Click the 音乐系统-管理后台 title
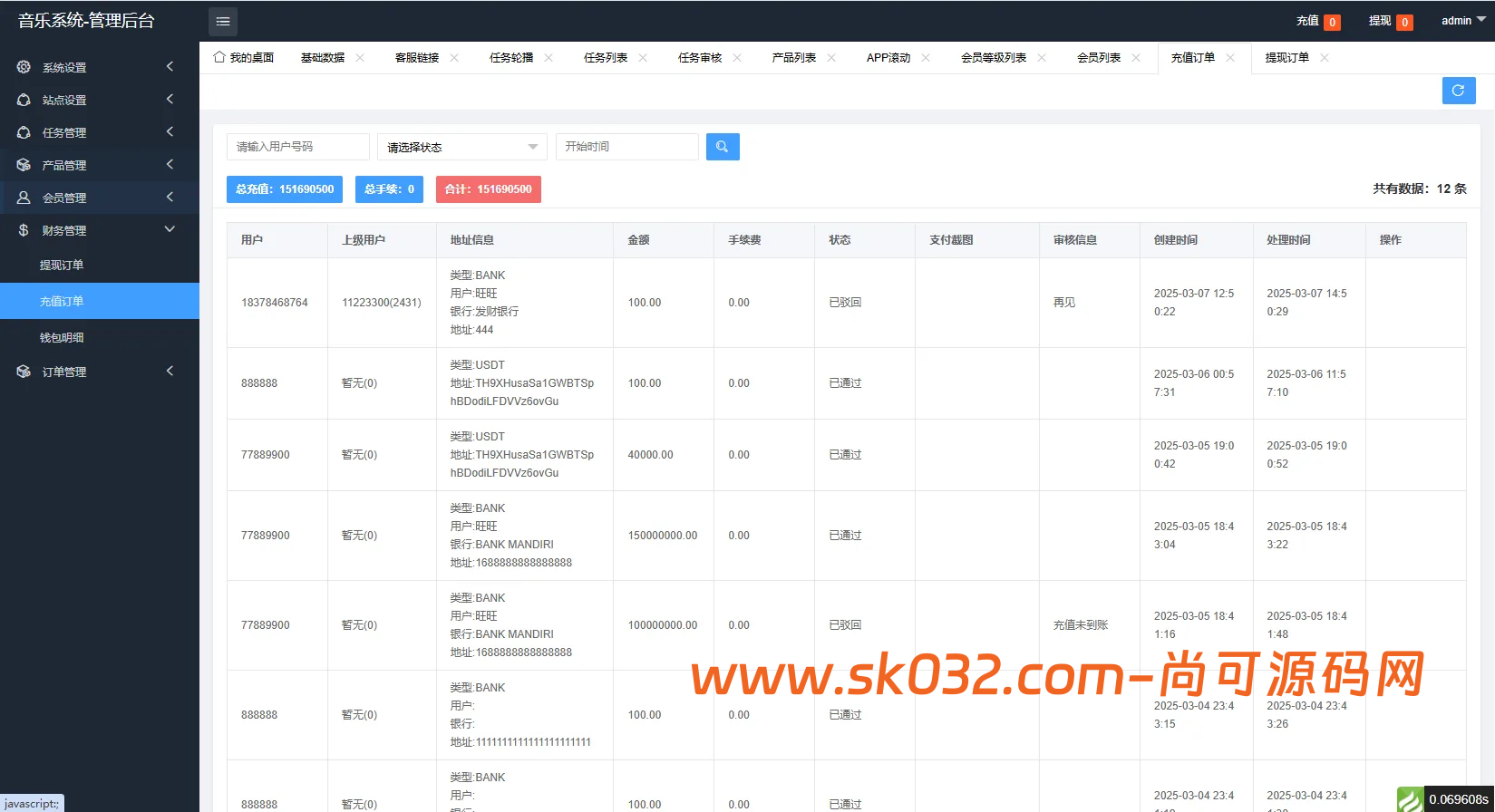 (86, 21)
